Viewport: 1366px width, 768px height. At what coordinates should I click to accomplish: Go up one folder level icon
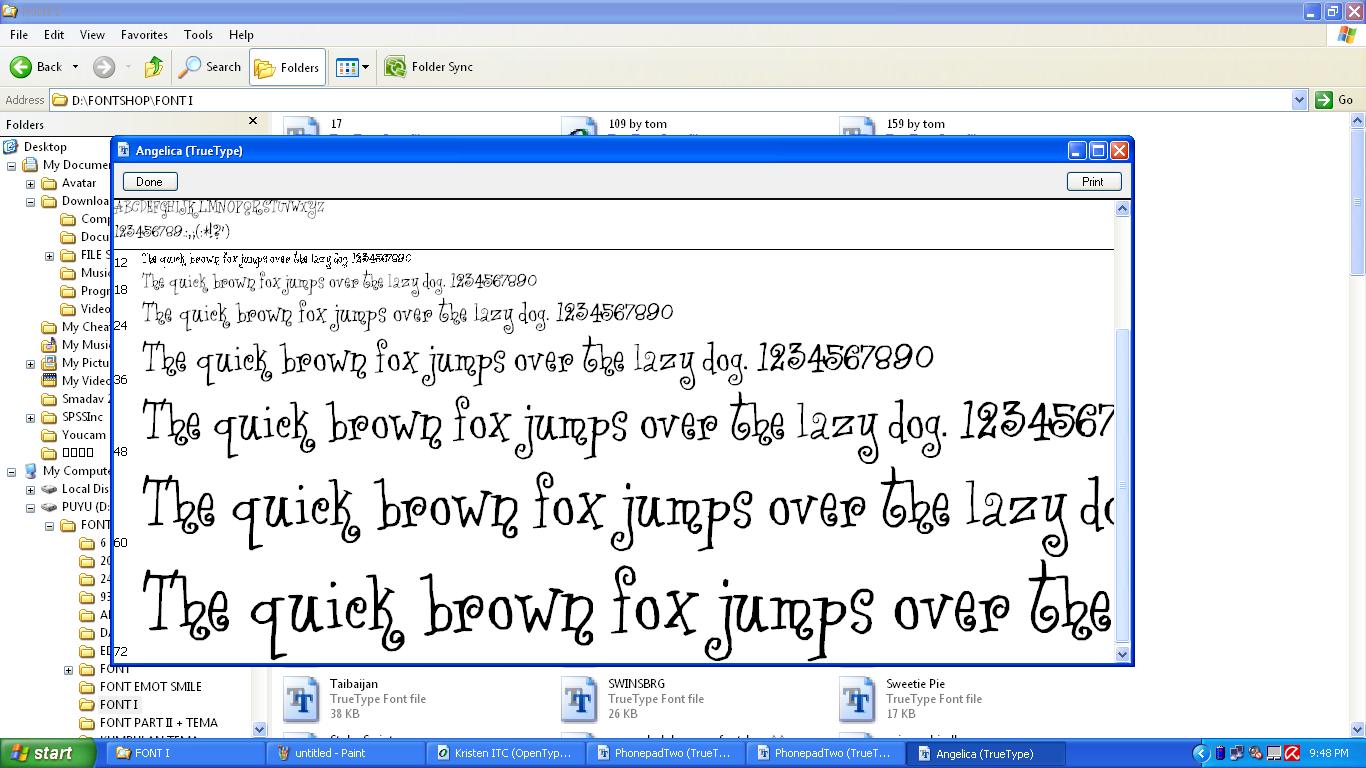[x=153, y=67]
